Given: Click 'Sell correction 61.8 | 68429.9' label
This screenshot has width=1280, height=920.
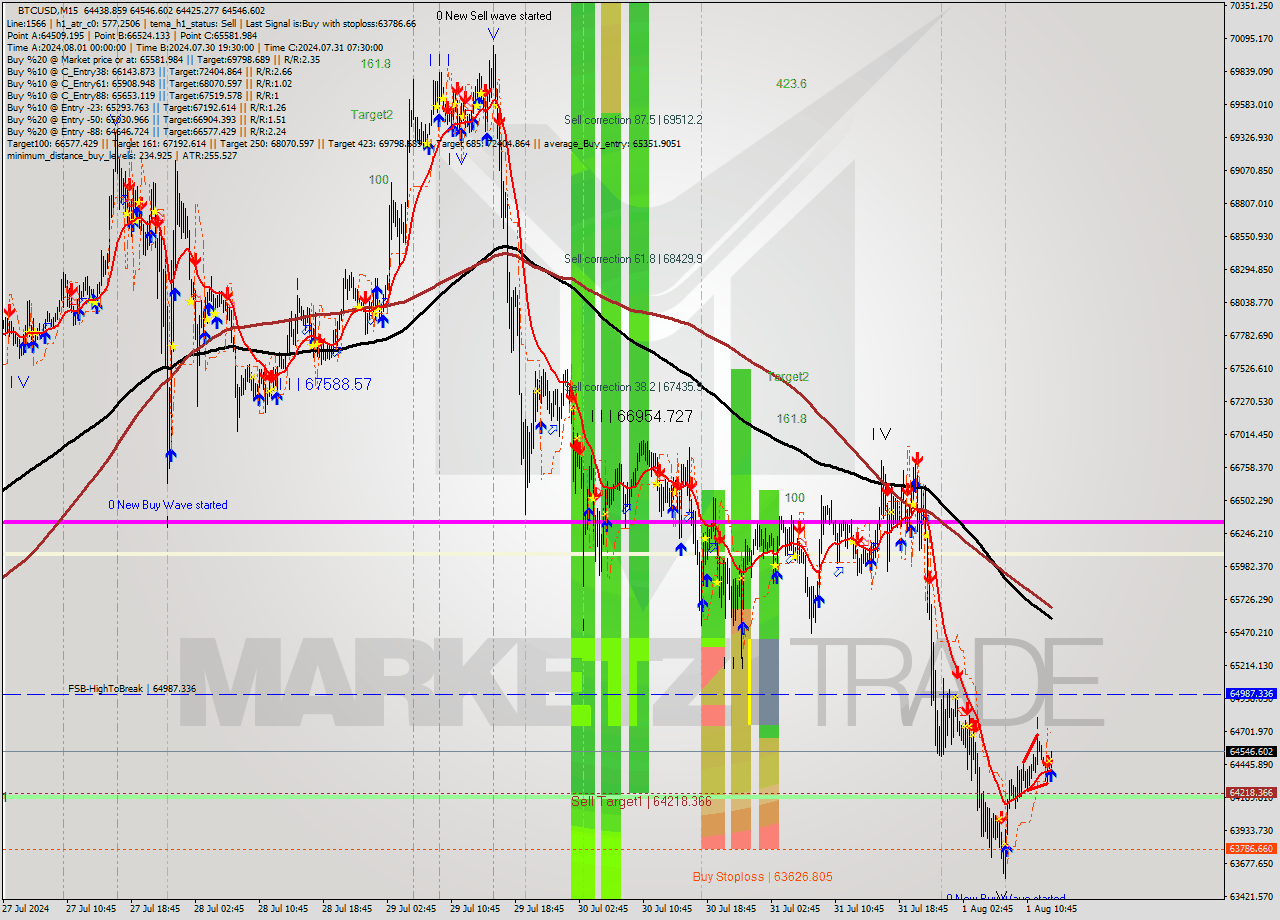Looking at the screenshot, I should click(633, 258).
